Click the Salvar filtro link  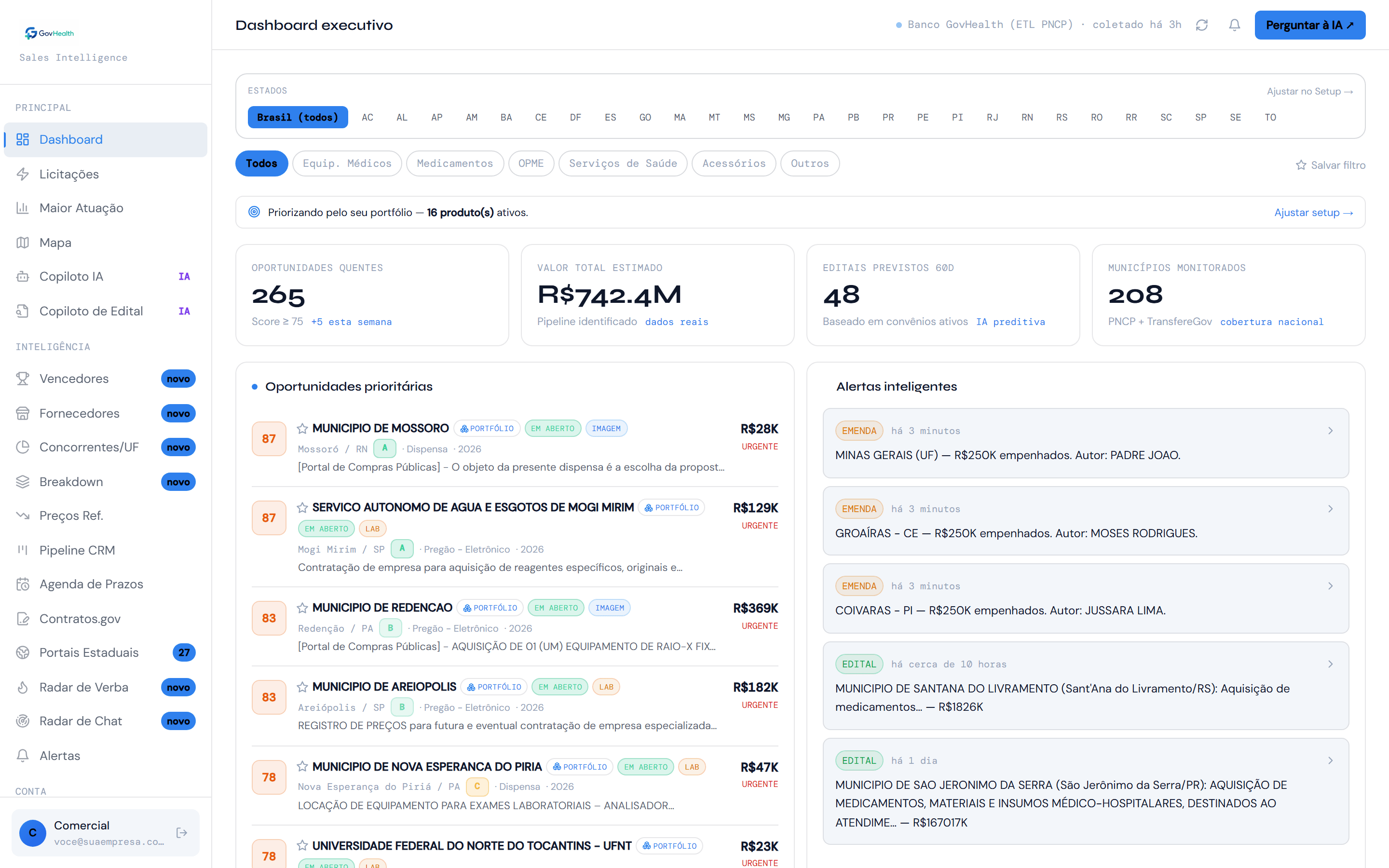pos(1331,165)
